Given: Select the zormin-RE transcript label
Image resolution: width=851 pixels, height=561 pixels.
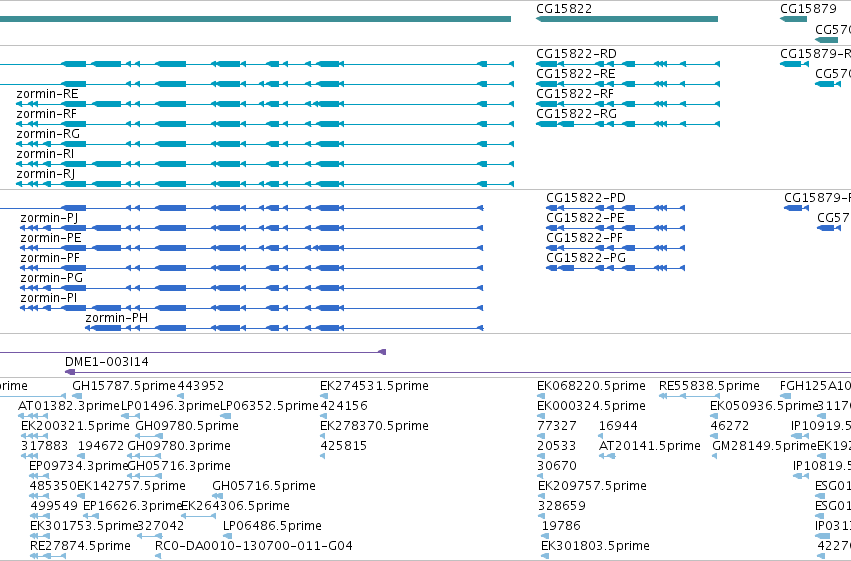Looking at the screenshot, I should 47,94.
